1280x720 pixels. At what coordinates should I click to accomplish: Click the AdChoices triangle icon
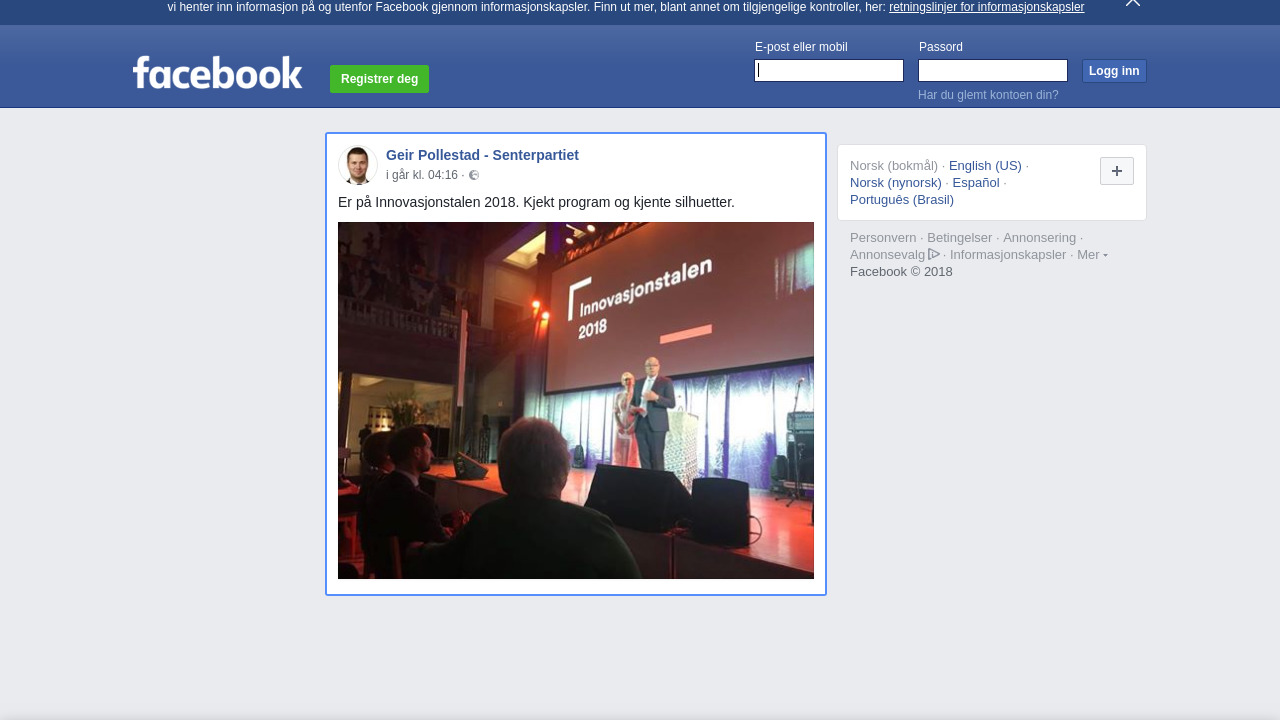pos(934,254)
